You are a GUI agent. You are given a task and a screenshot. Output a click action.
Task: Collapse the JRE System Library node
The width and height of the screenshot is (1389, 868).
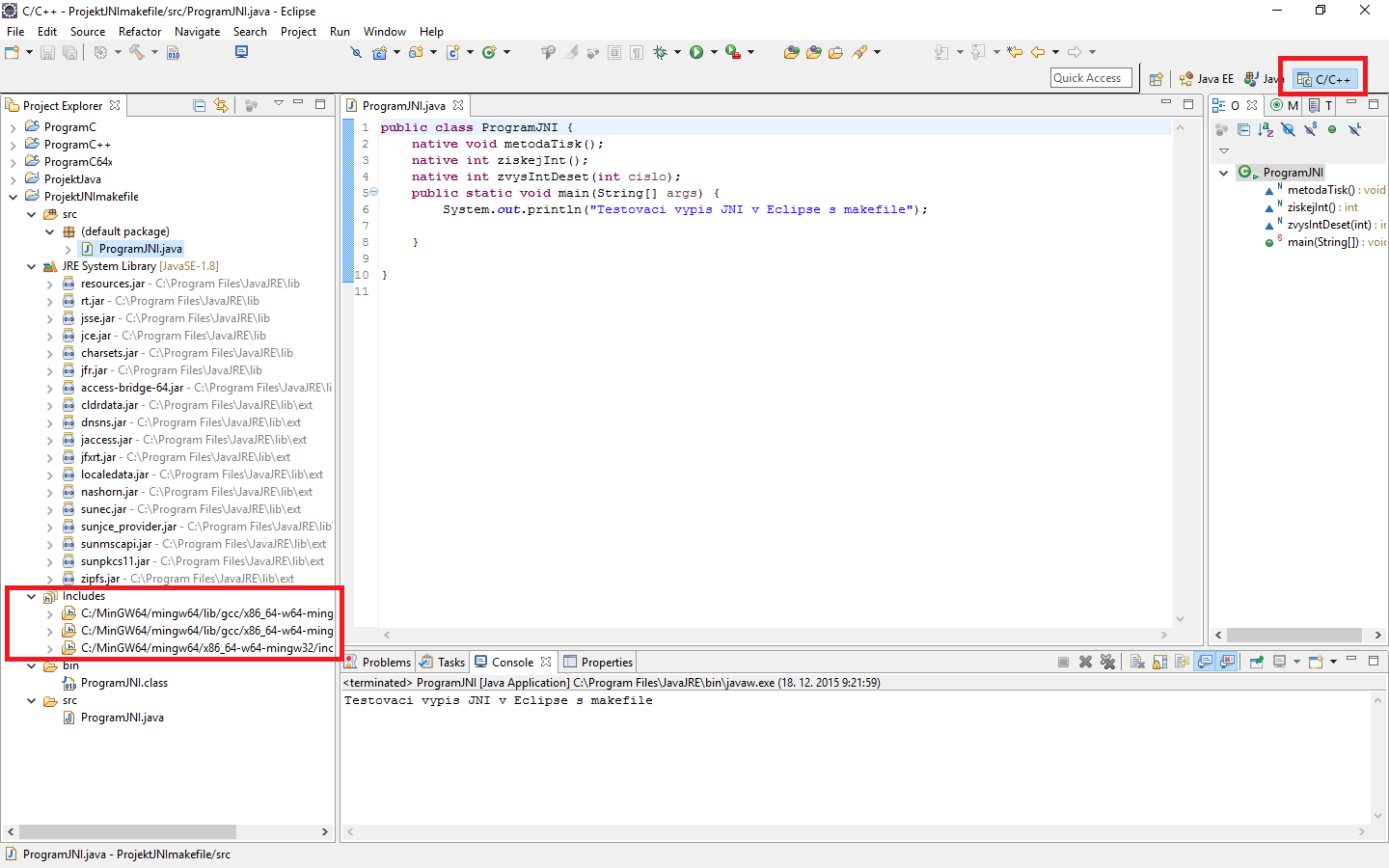click(31, 265)
